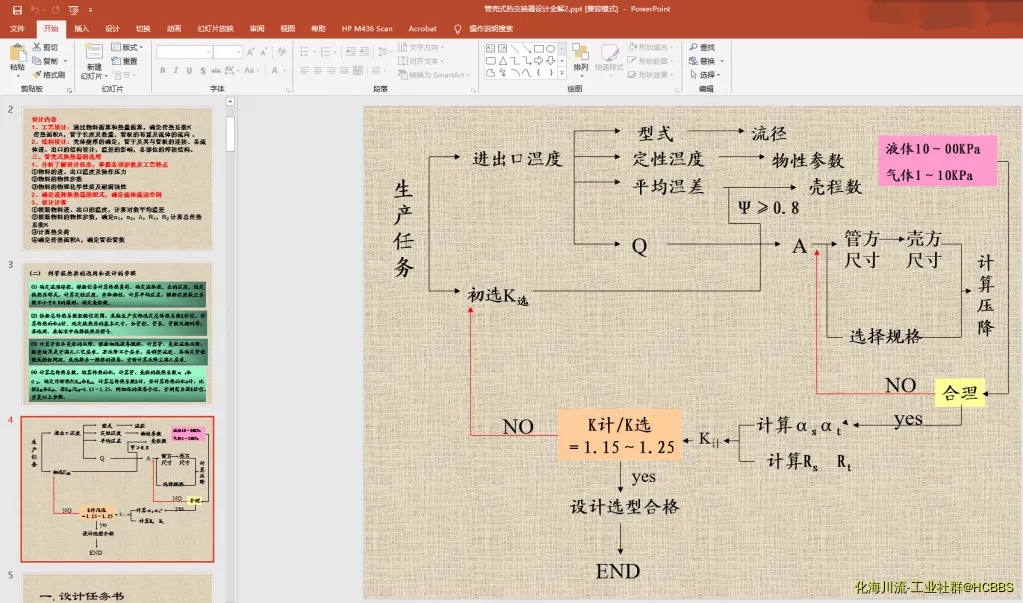Image resolution: width=1023 pixels, height=603 pixels.
Task: Open the 视图 (View) tab
Action: click(x=288, y=29)
